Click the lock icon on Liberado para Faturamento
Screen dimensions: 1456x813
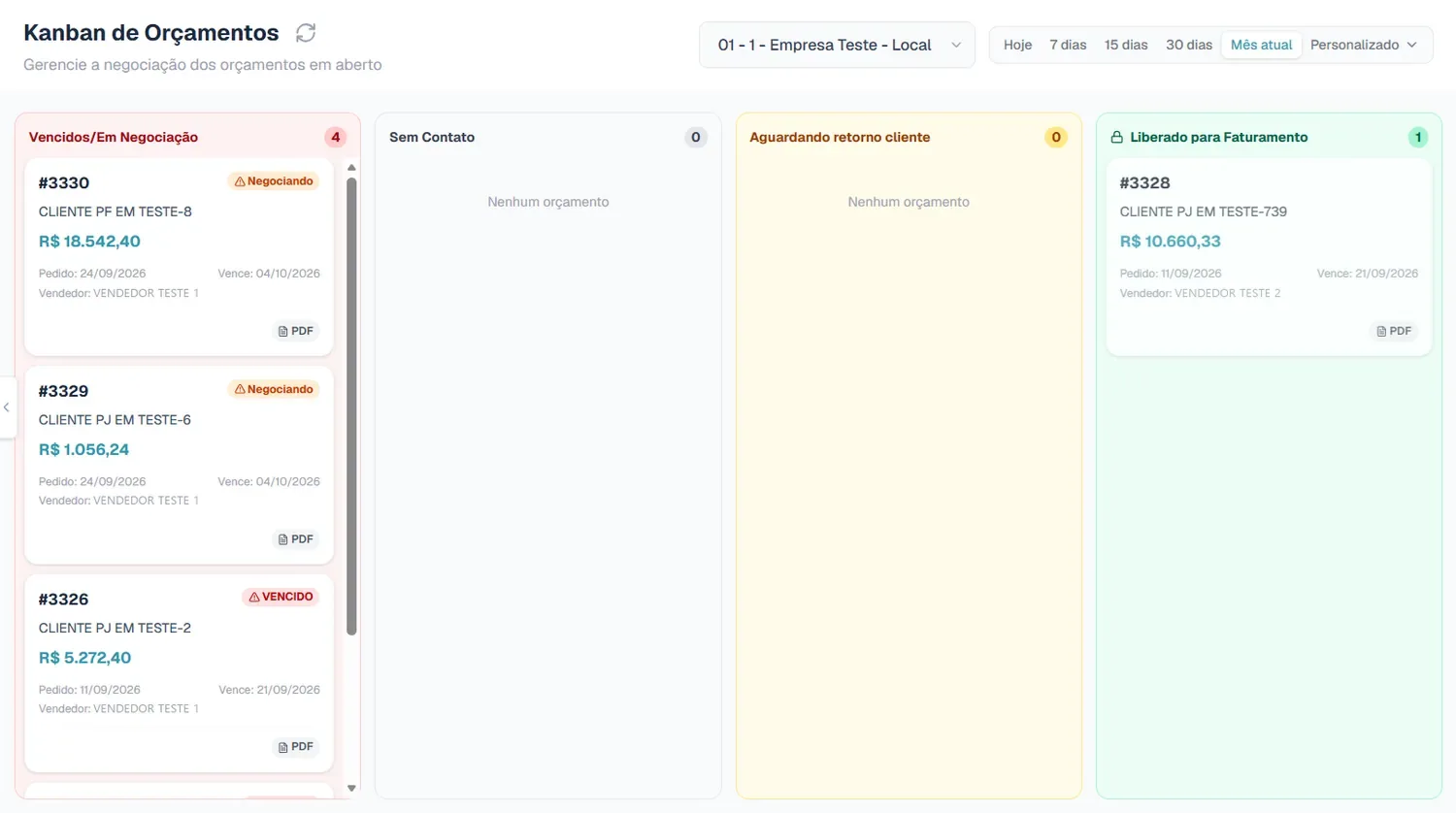[1117, 138]
